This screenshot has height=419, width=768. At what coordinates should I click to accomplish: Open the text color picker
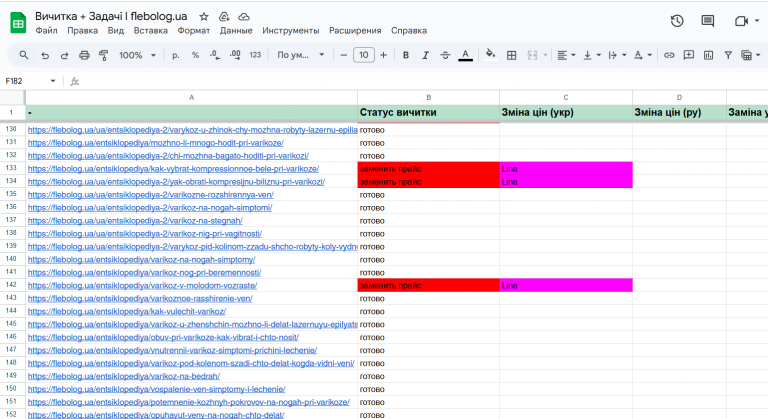tap(465, 55)
